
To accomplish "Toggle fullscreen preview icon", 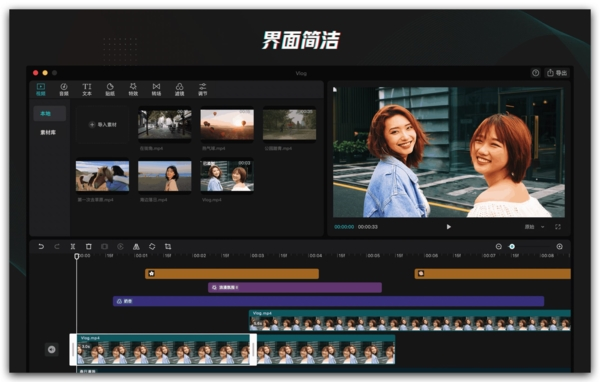I will tap(558, 227).
